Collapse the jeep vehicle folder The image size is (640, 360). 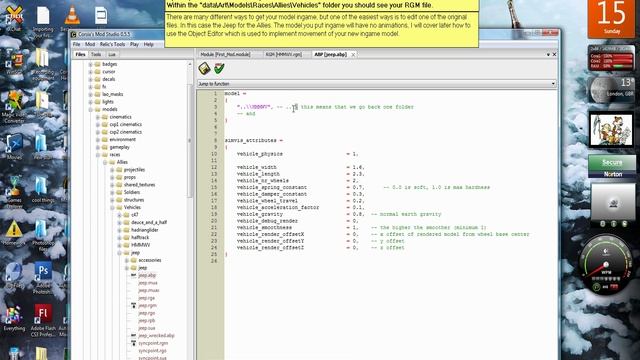120,253
